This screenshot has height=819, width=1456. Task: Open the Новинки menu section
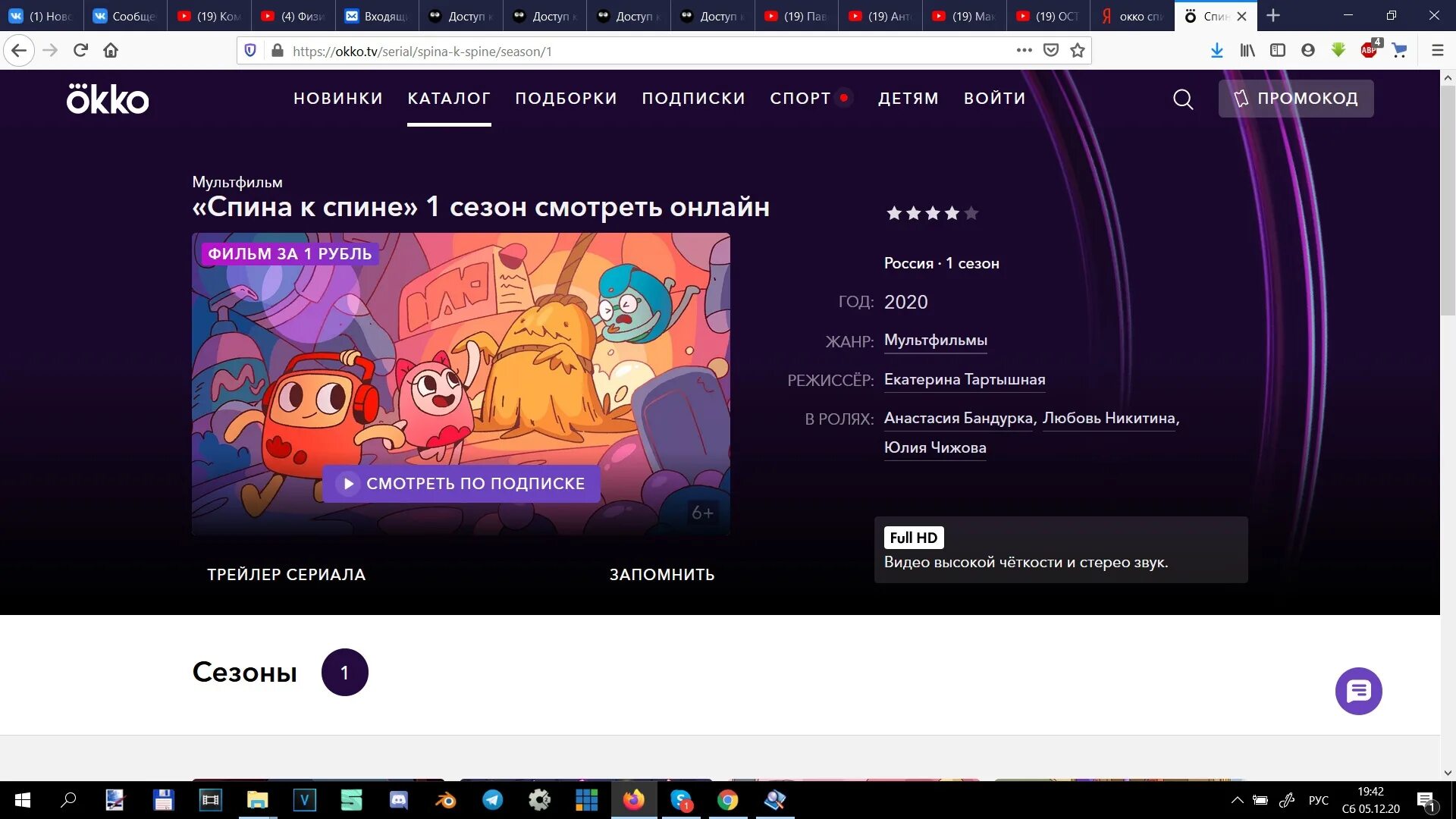tap(338, 99)
